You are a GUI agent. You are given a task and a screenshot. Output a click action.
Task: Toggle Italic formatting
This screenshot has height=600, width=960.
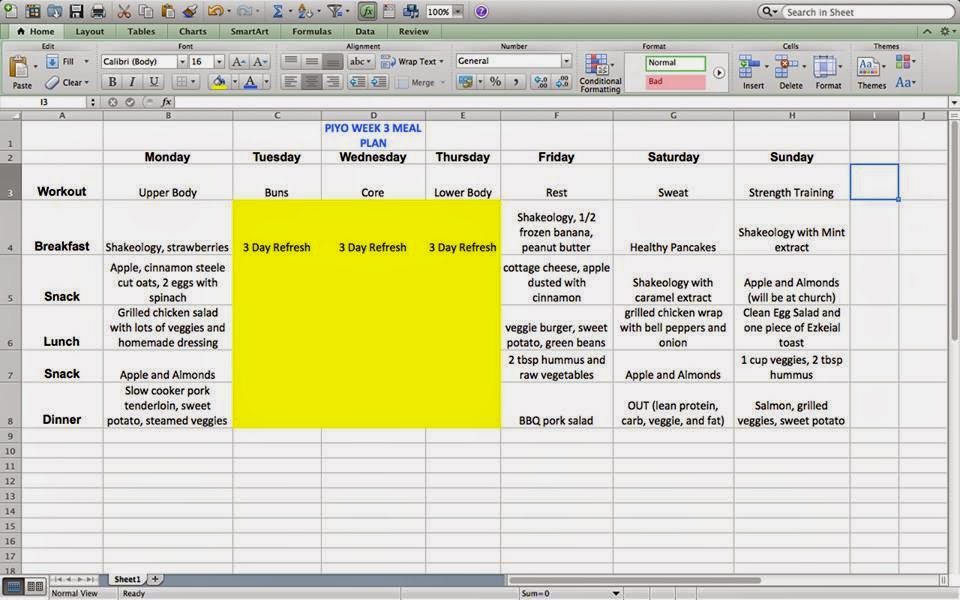(x=132, y=81)
